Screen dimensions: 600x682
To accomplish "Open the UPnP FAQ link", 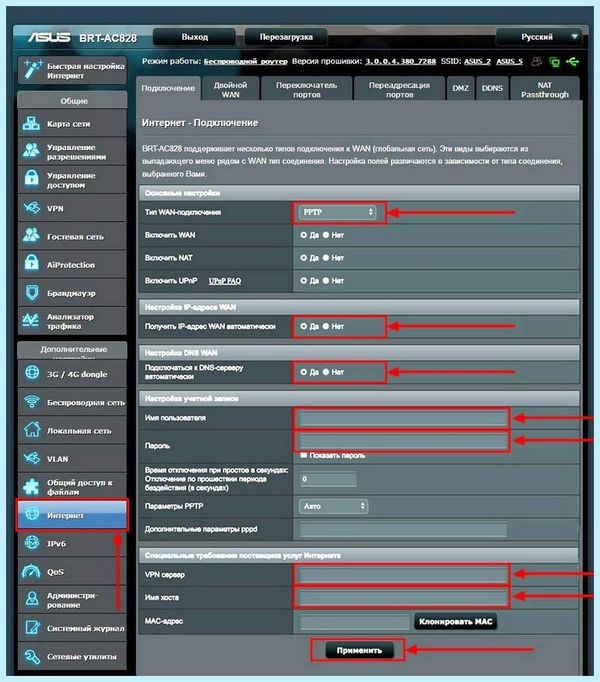I will click(225, 281).
